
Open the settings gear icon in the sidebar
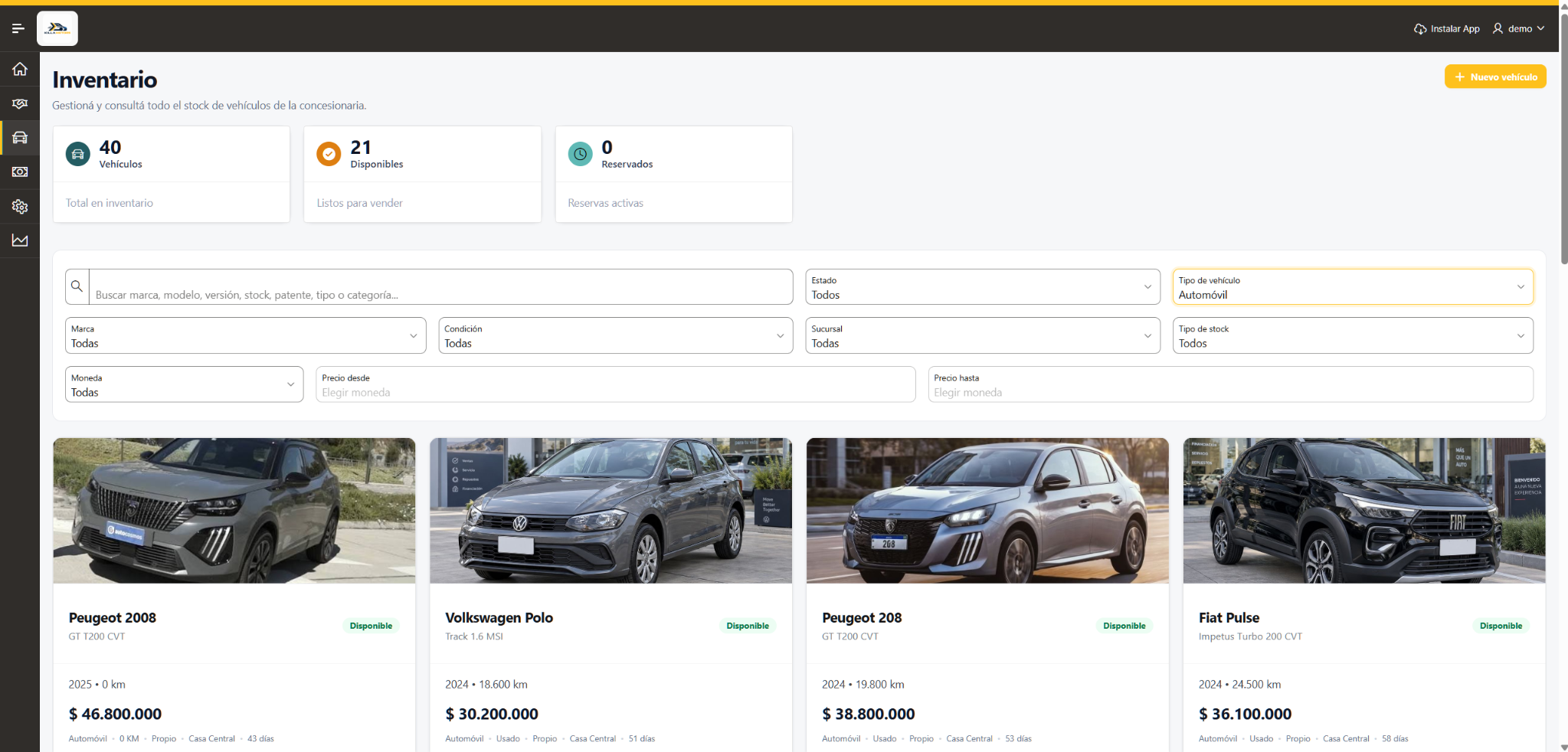[x=20, y=207]
